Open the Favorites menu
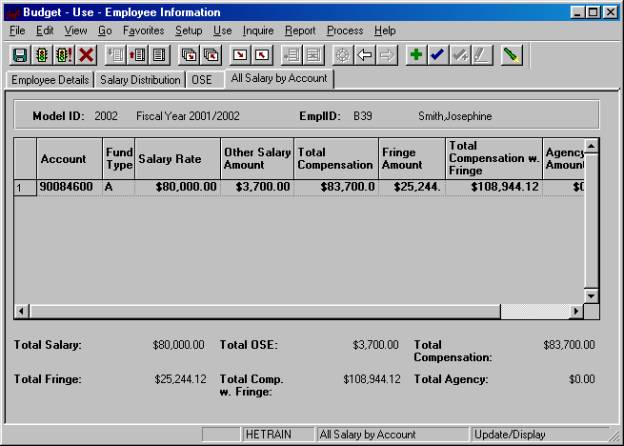This screenshot has height=446, width=624. 143,31
